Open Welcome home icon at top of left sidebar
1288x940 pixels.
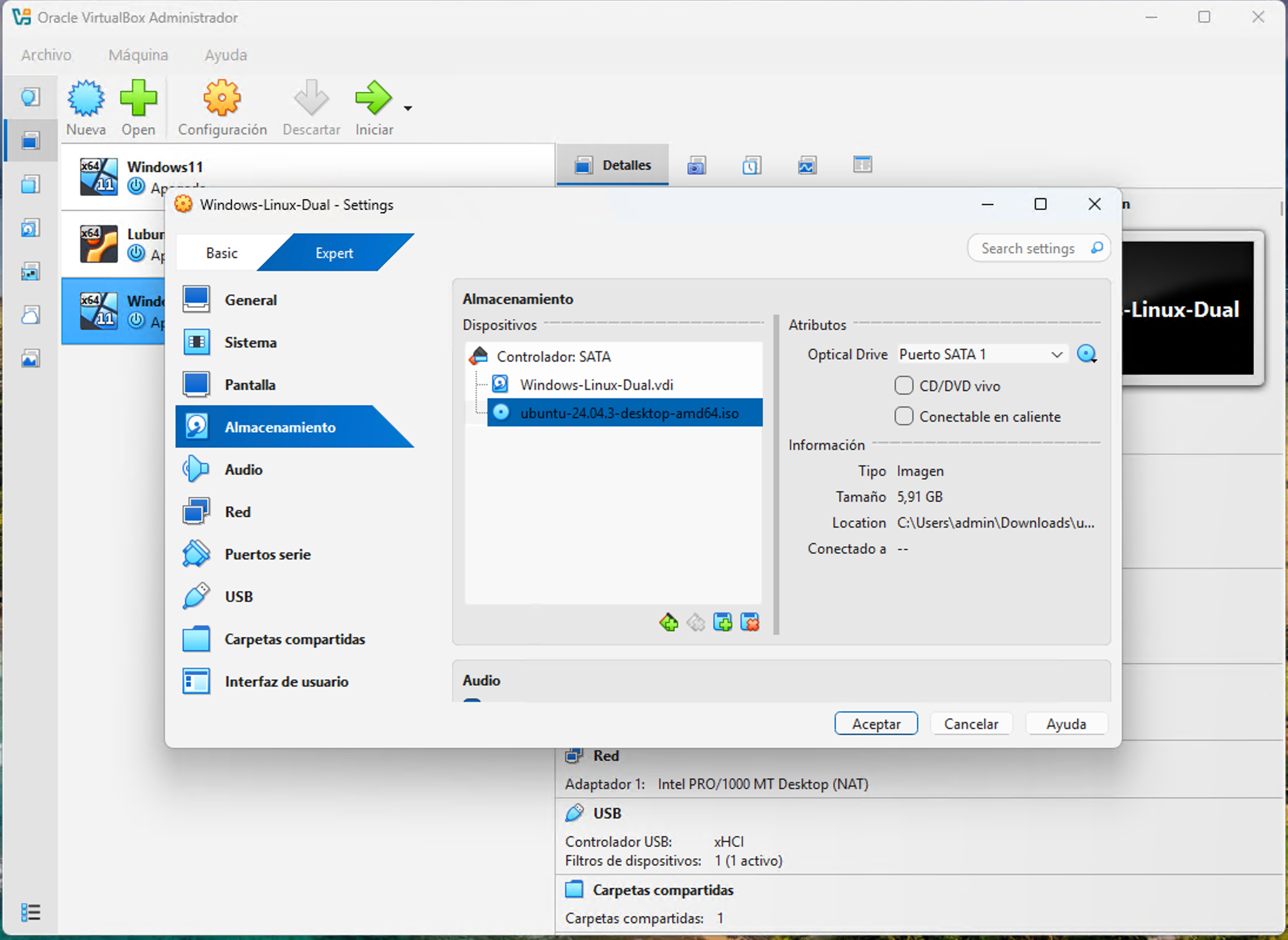point(31,97)
